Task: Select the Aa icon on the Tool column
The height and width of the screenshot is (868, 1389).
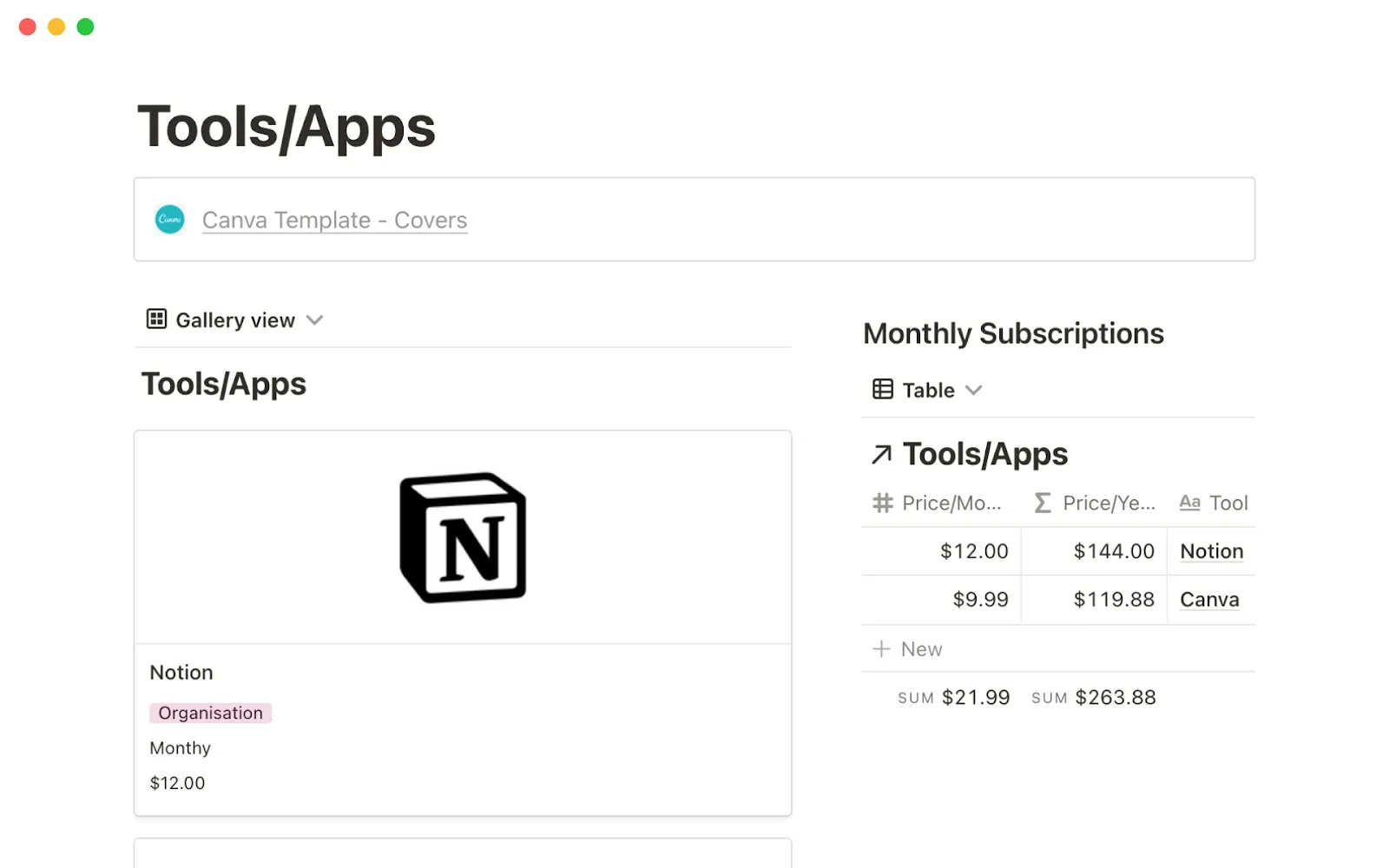Action: pos(1189,503)
